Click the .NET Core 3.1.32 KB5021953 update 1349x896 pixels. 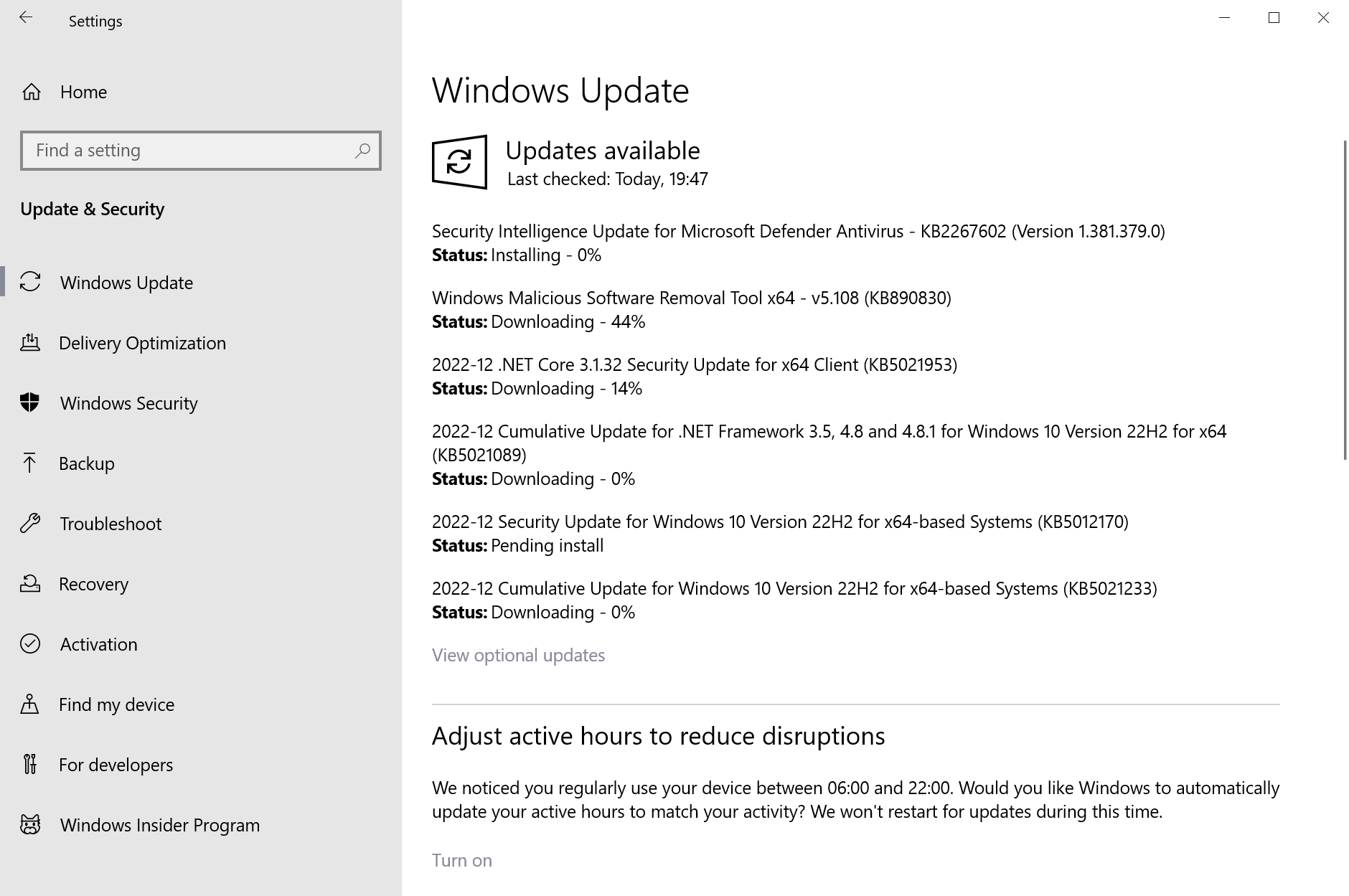[x=694, y=364]
